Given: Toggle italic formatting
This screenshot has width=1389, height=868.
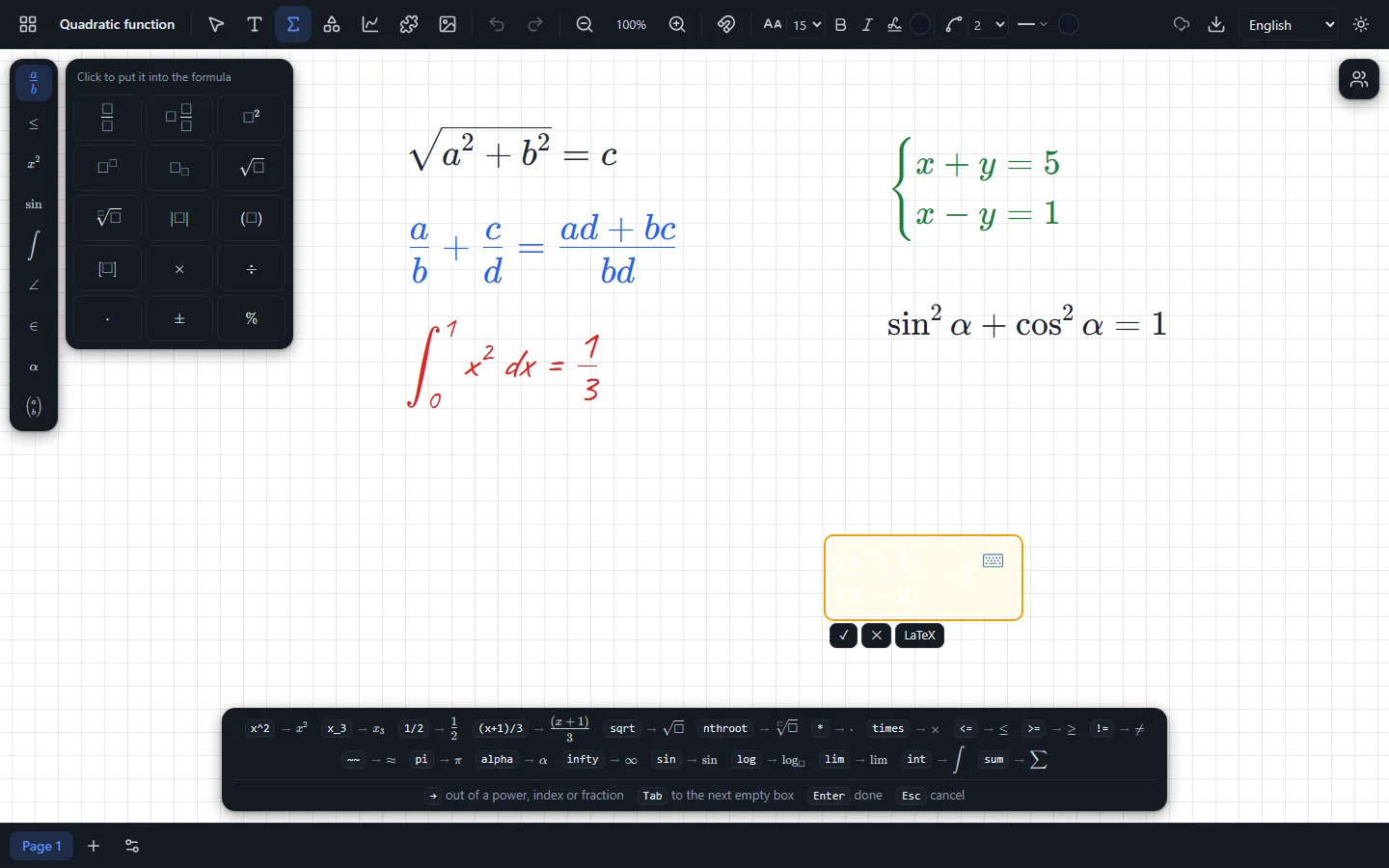Looking at the screenshot, I should tap(867, 24).
